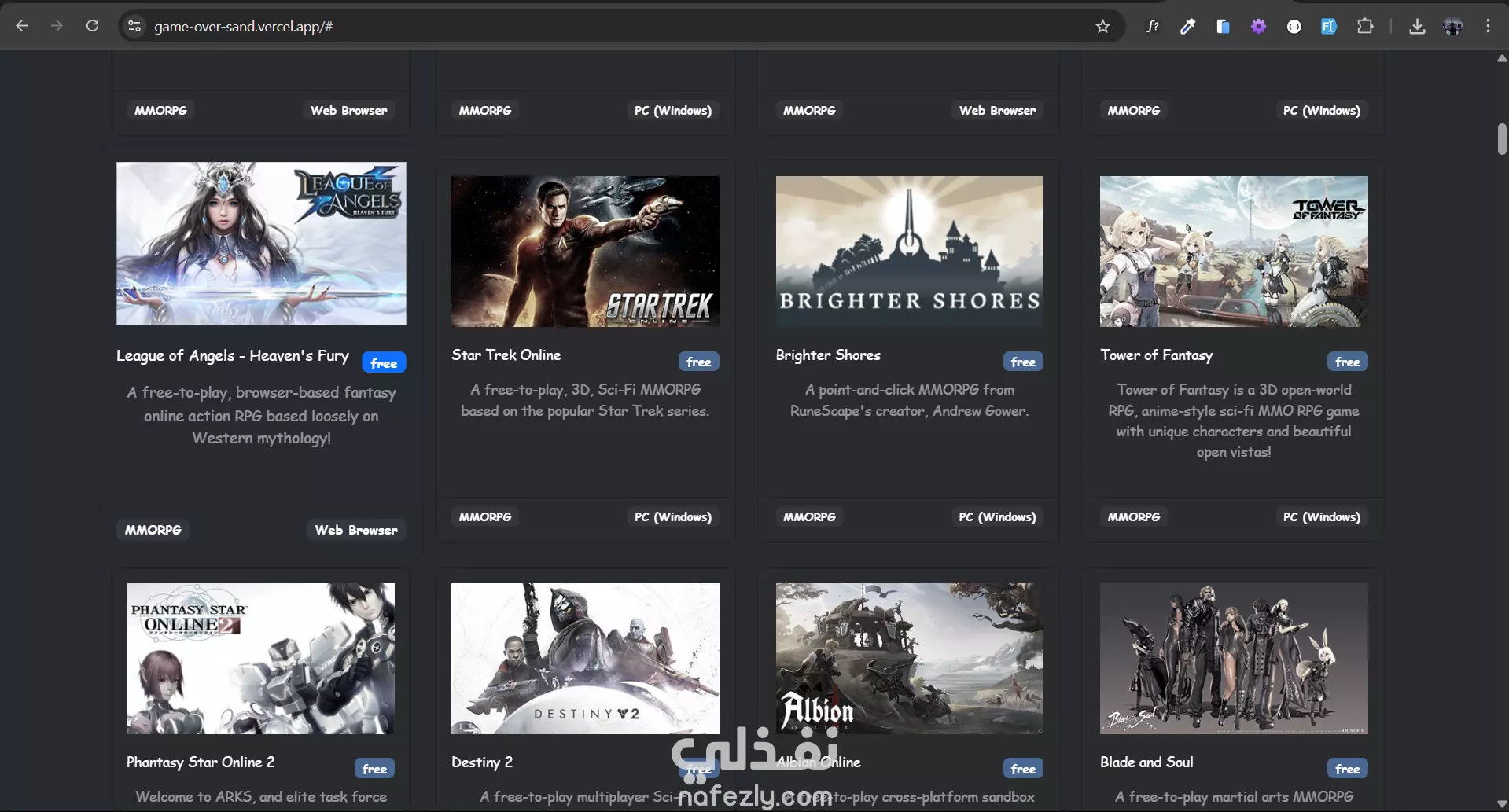Open Blade and Soul cover image
Image resolution: width=1509 pixels, height=812 pixels.
tap(1234, 659)
